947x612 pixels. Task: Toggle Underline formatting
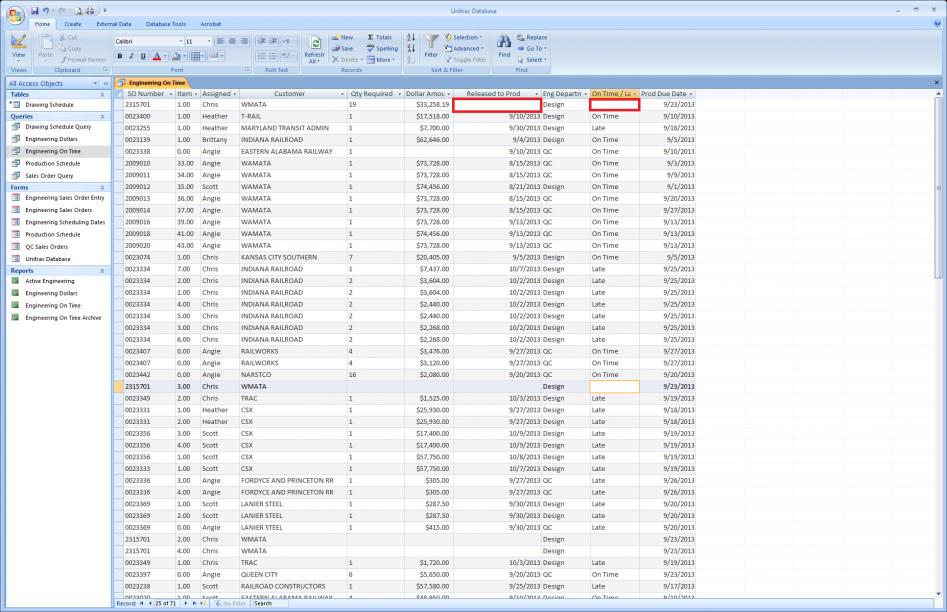pos(143,56)
